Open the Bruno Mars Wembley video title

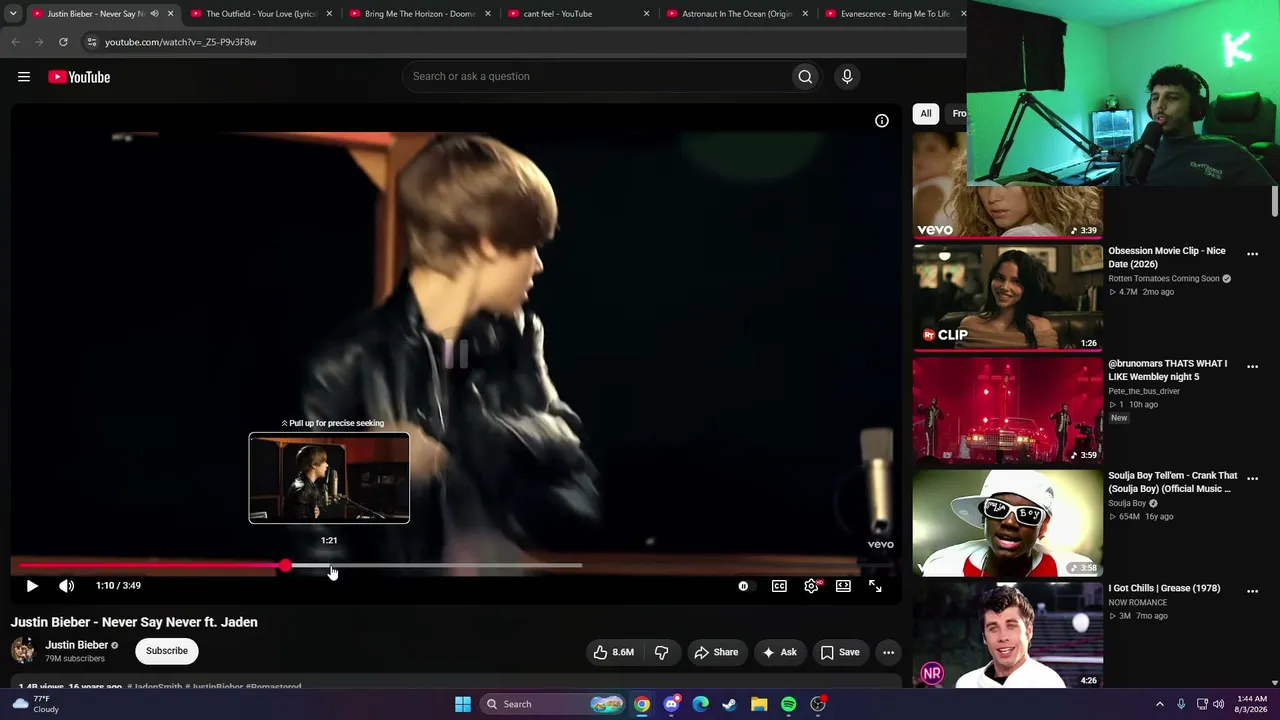pyautogui.click(x=1168, y=370)
